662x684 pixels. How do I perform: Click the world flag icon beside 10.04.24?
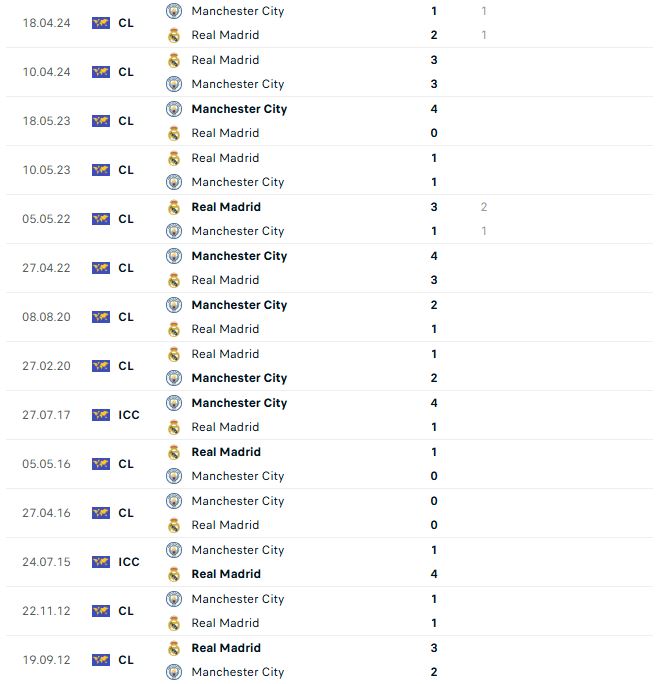(x=101, y=72)
